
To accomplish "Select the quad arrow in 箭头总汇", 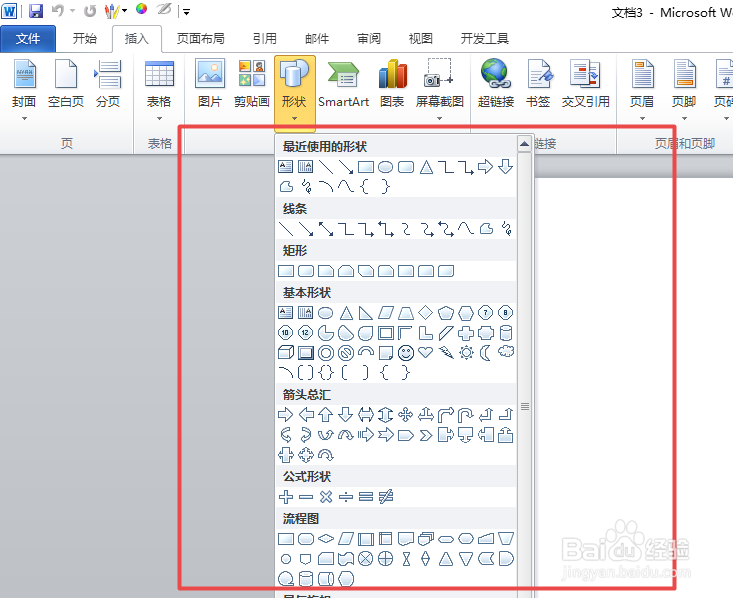I will click(406, 415).
